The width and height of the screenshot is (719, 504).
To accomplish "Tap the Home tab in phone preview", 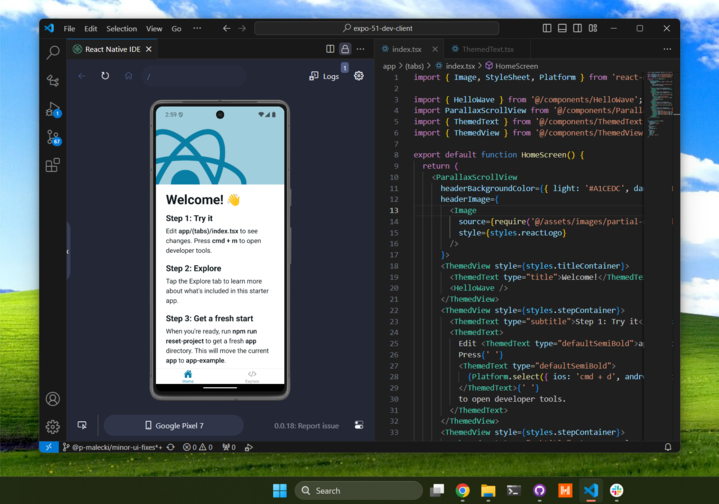I will (x=188, y=377).
